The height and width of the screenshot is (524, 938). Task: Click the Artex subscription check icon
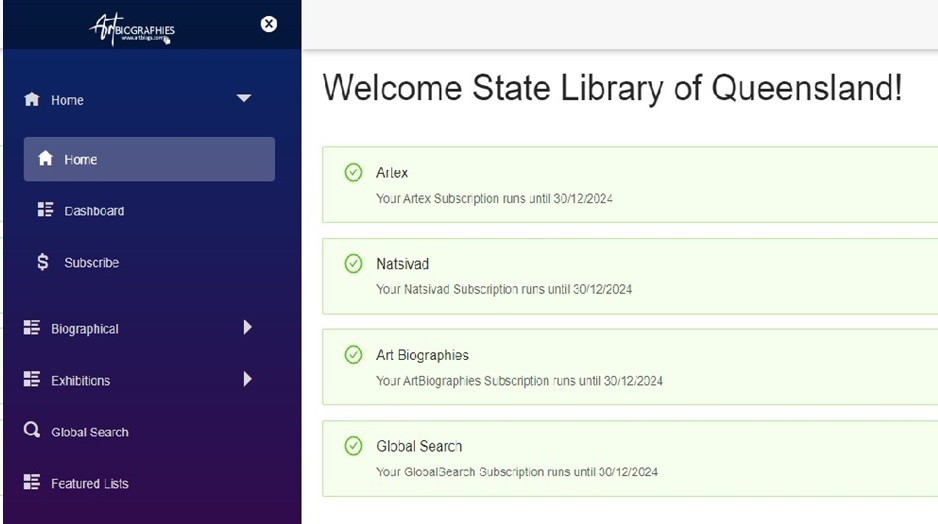(x=354, y=173)
